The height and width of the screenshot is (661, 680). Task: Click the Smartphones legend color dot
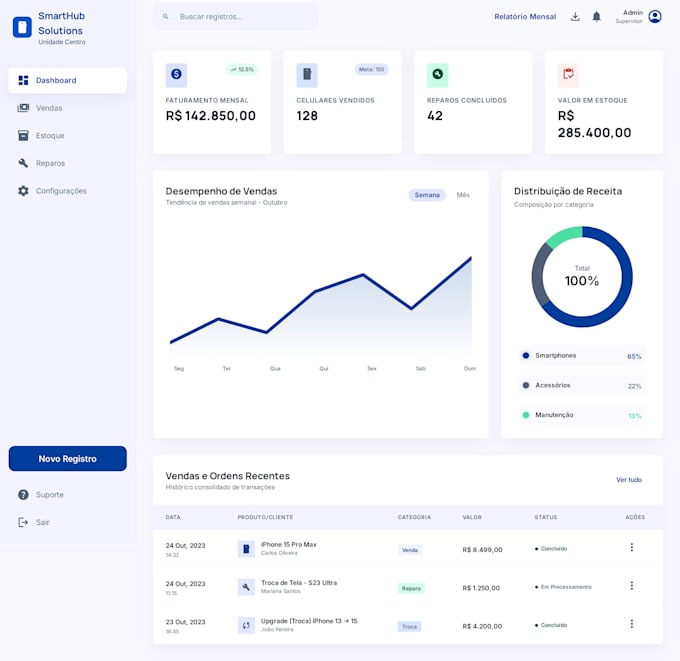[526, 356]
